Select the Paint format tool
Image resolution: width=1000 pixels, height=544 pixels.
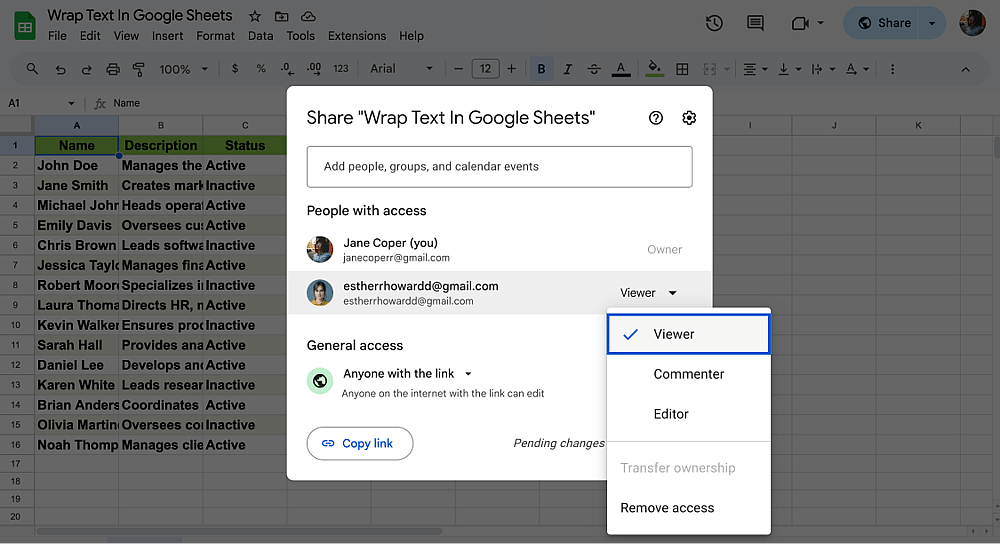(138, 69)
